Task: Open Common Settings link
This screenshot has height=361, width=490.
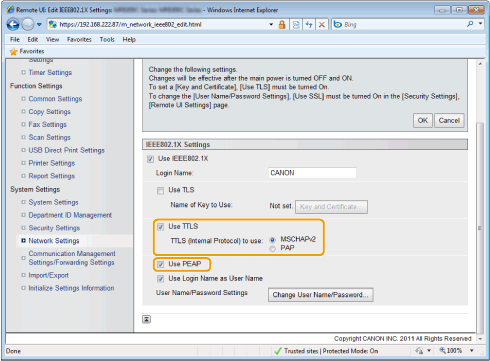Action: [55, 99]
